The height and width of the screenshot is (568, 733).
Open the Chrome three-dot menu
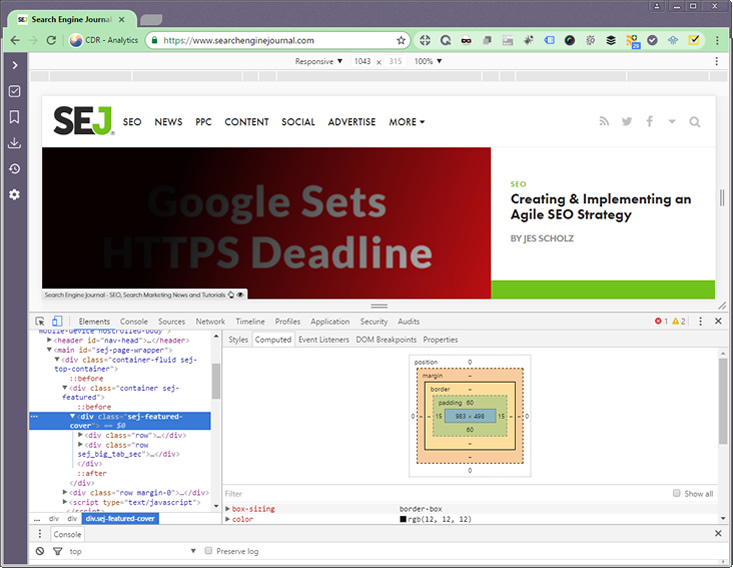point(717,40)
